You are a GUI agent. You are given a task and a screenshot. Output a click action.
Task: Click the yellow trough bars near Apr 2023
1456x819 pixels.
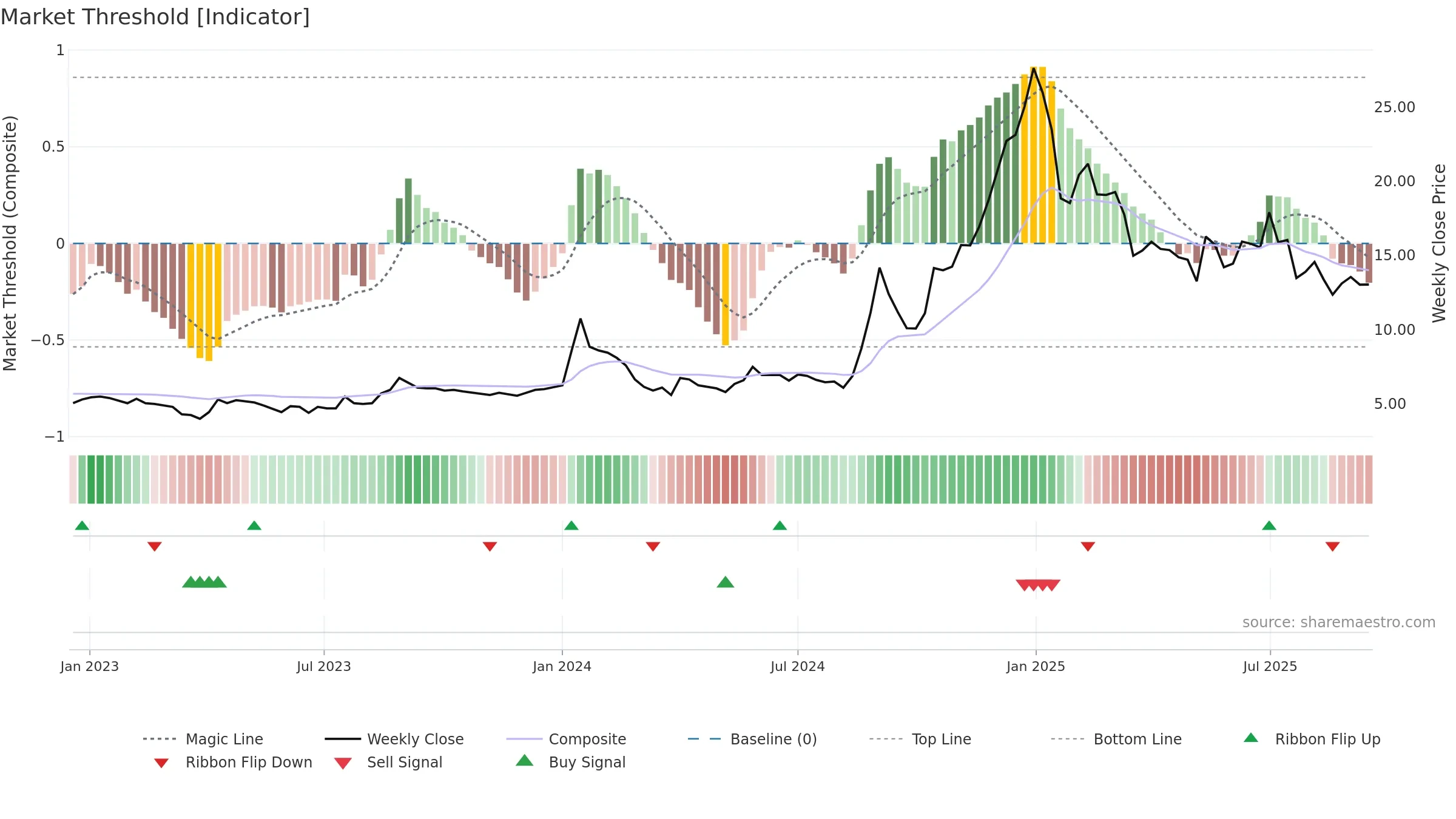[204, 302]
